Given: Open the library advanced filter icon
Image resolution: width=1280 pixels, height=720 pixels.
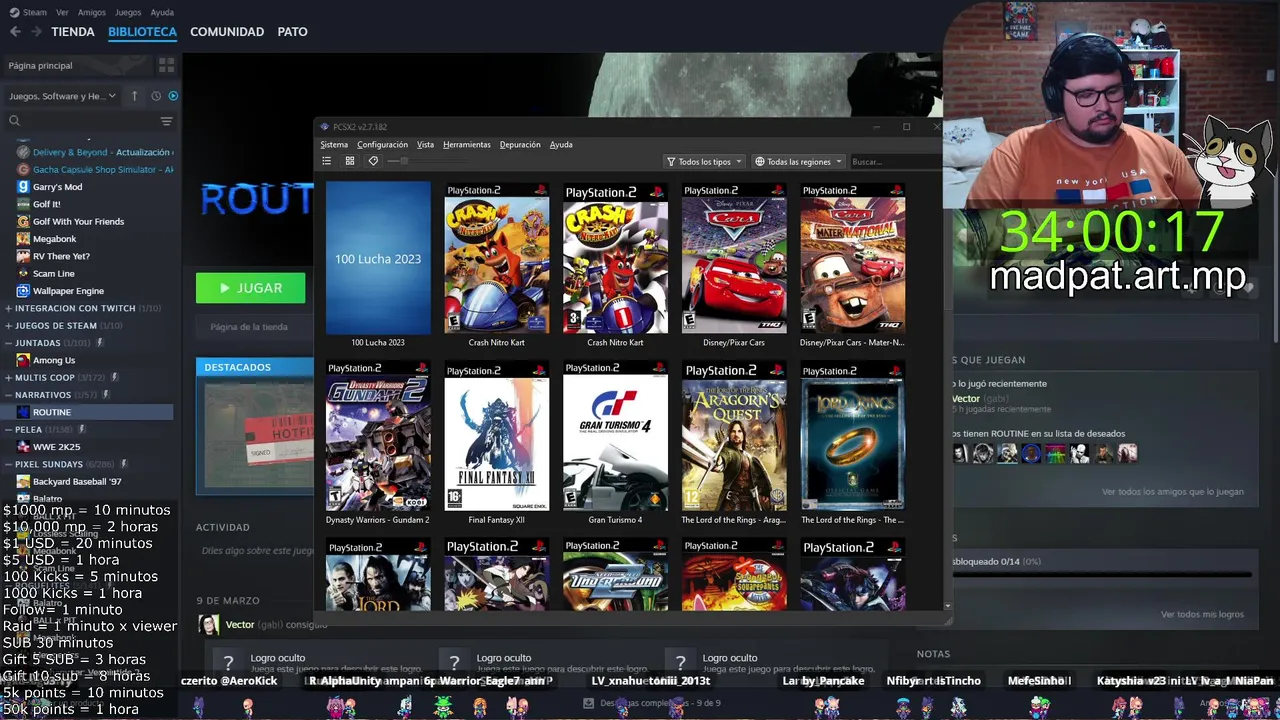Looking at the screenshot, I should tap(166, 121).
